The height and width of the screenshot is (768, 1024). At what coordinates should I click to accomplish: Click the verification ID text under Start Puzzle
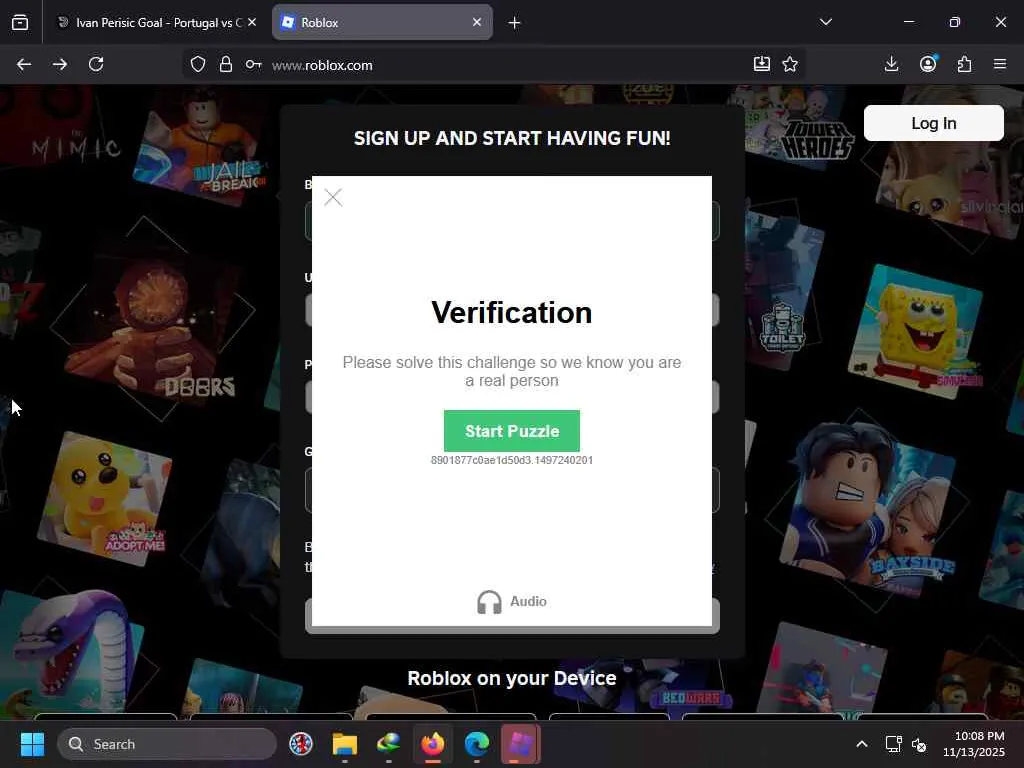coord(512,460)
